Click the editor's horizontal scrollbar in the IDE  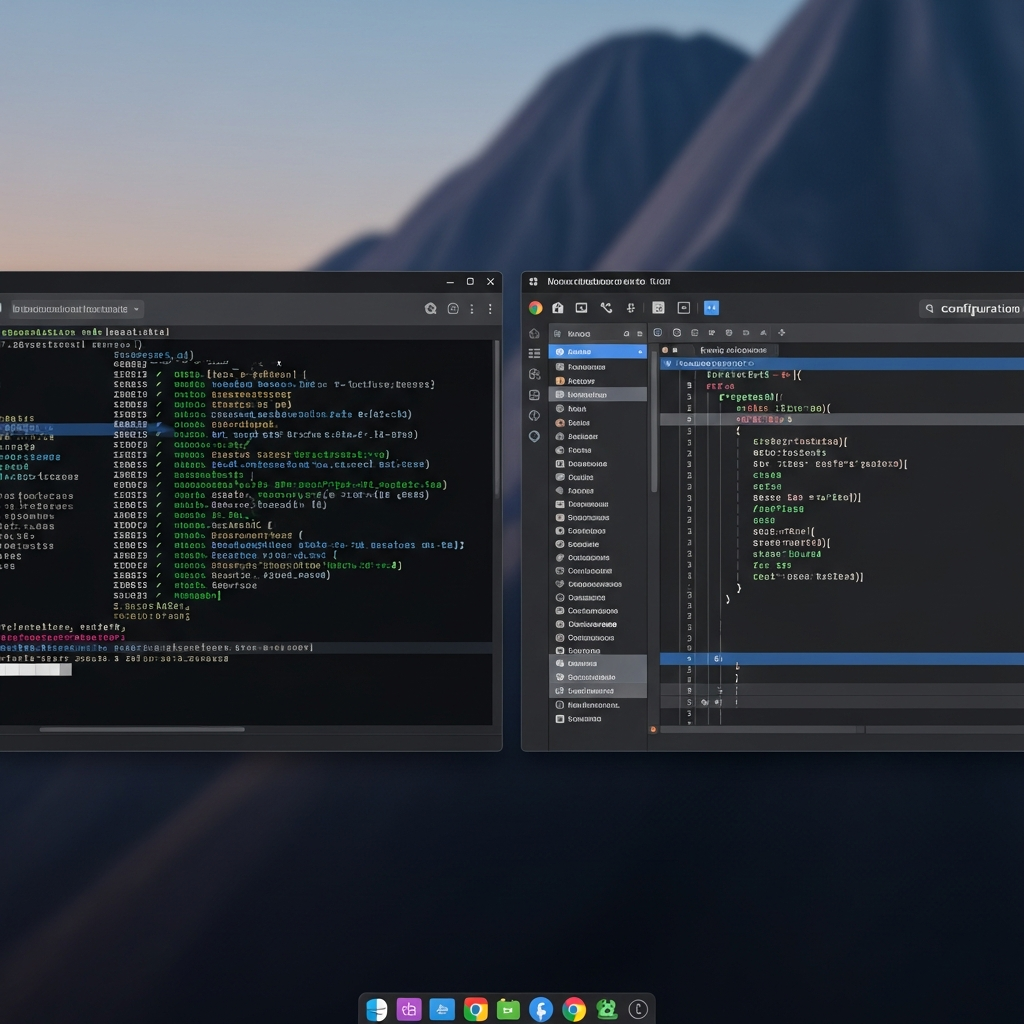762,729
